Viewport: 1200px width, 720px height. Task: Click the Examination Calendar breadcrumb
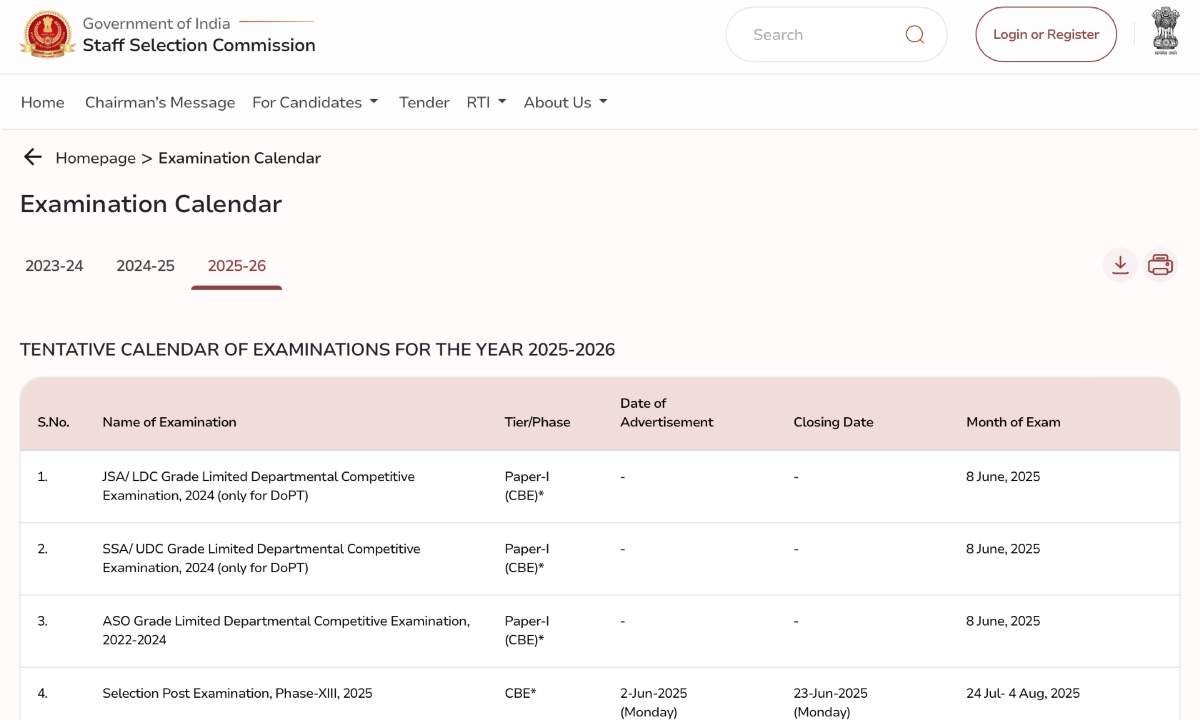(239, 158)
